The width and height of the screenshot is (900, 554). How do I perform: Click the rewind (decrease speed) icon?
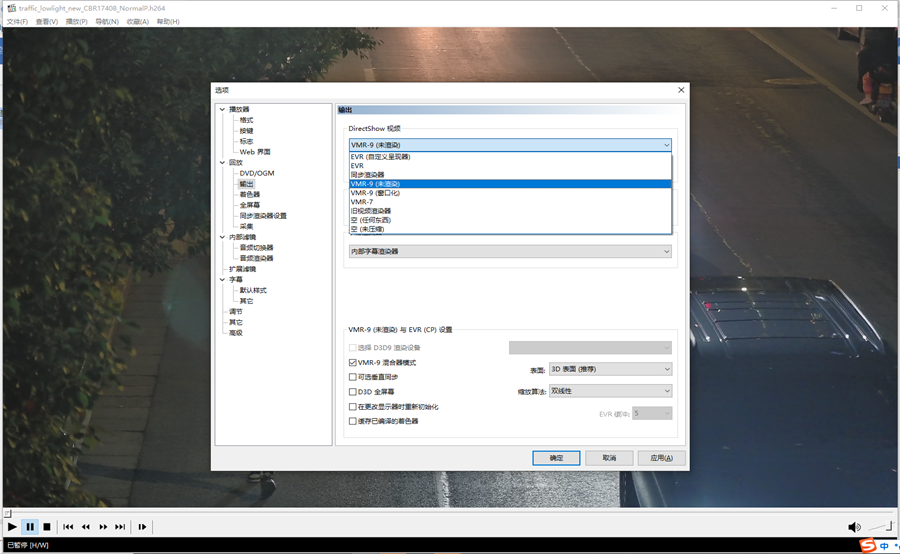86,526
